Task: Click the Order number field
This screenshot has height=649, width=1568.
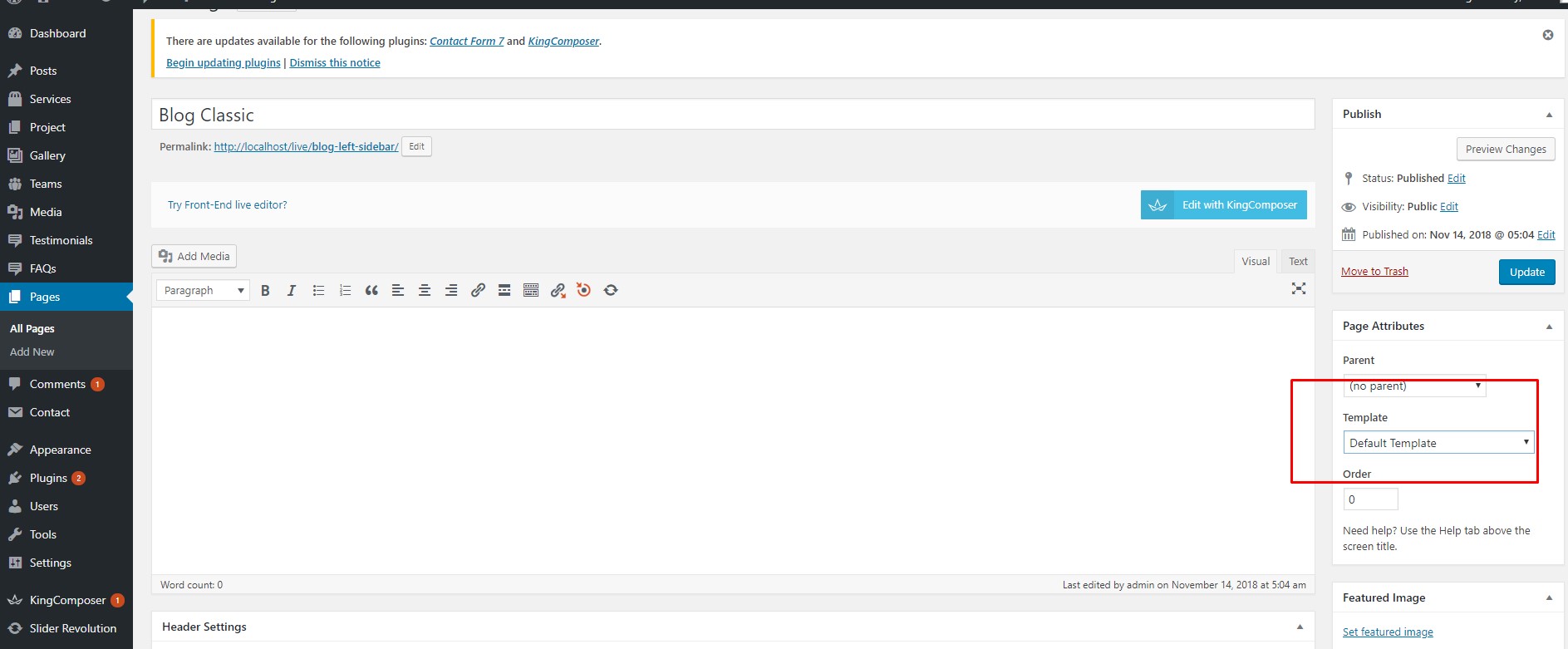Action: (x=1370, y=499)
